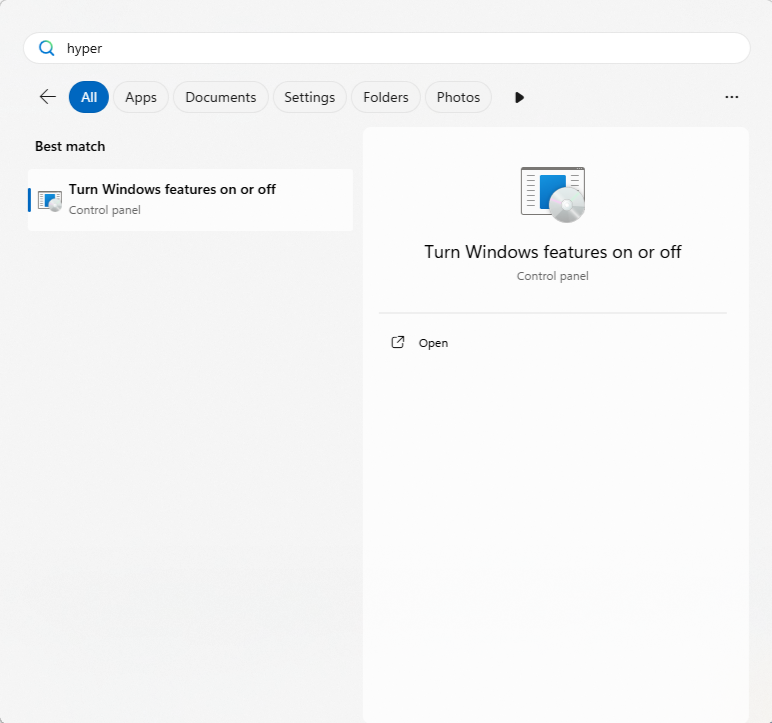
Task: Filter results by Folders
Action: point(386,97)
